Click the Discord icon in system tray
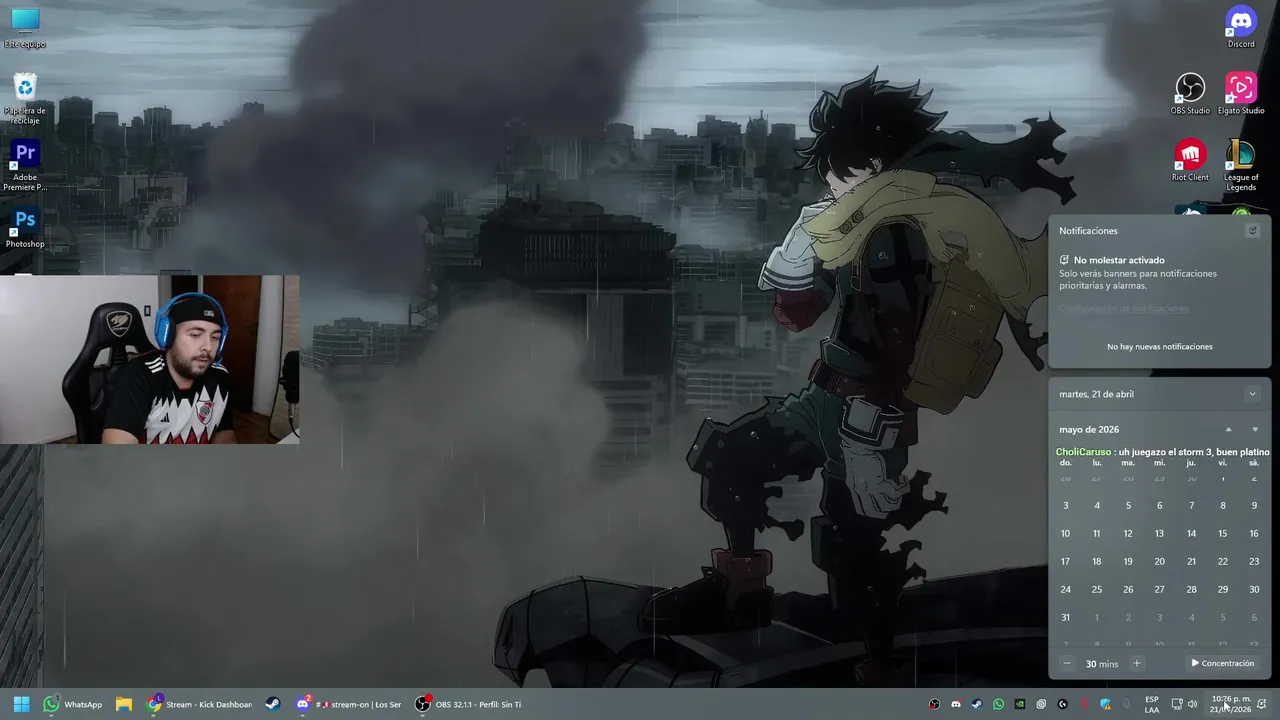Screen dimensions: 1280x720 pos(956,704)
